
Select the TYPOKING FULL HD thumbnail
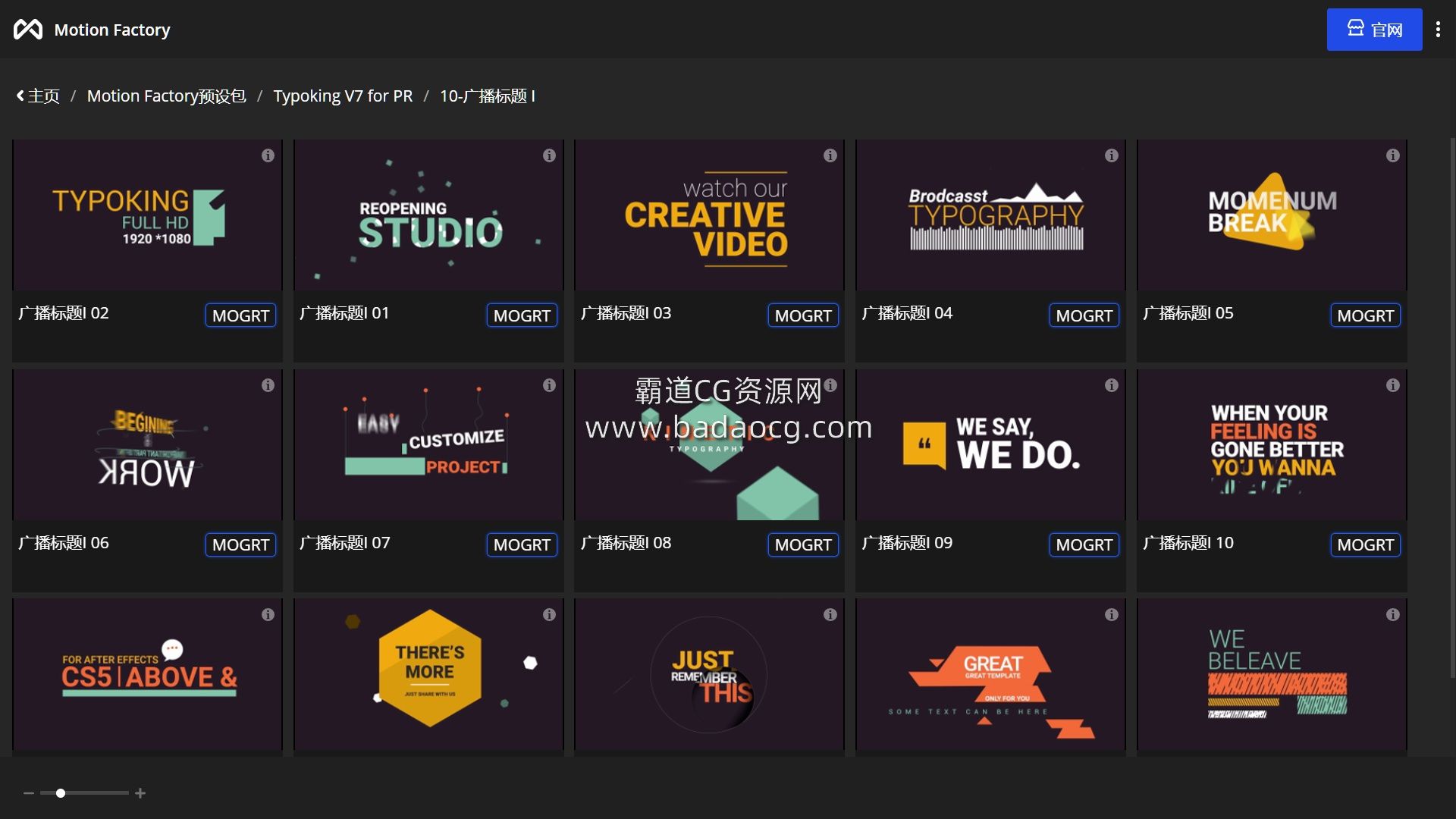tap(147, 215)
